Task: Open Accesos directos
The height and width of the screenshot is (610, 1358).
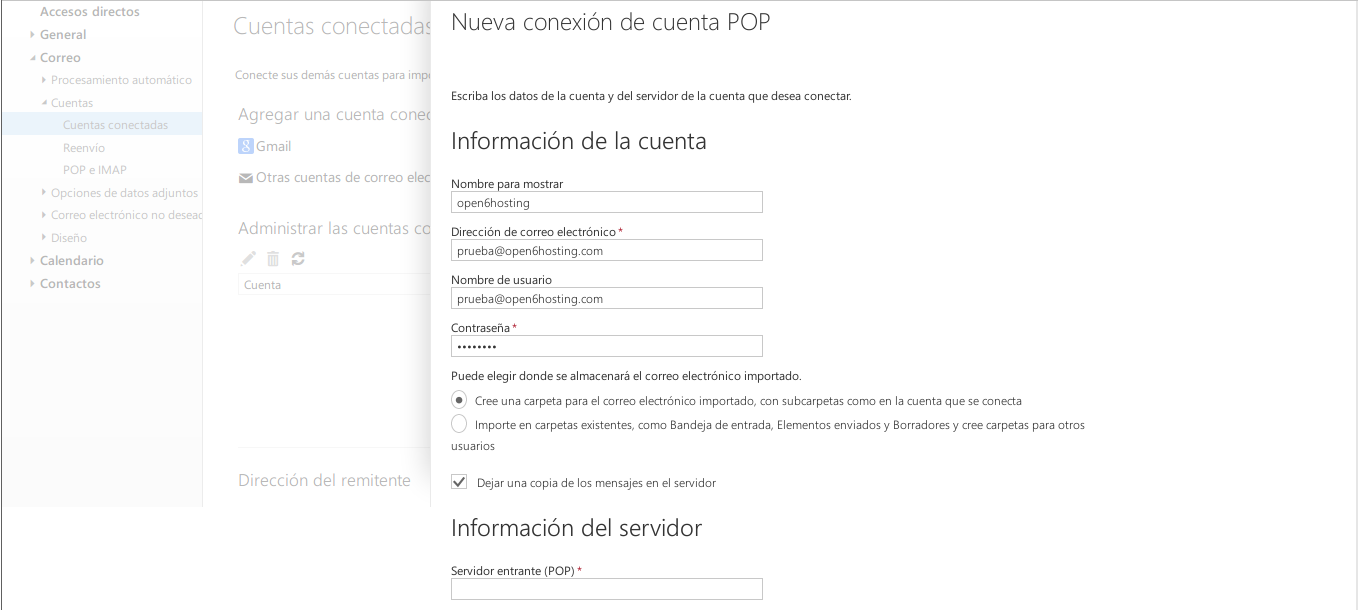Action: [x=89, y=12]
